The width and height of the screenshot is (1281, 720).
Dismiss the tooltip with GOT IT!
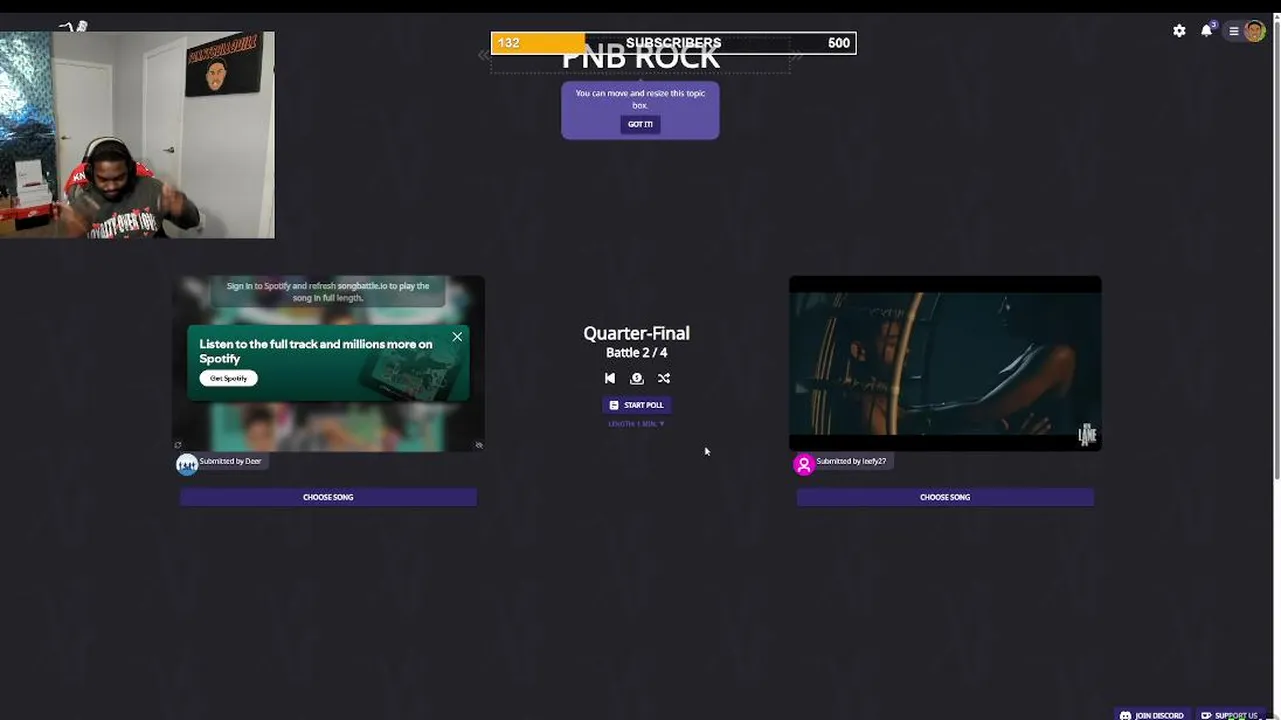pos(640,124)
